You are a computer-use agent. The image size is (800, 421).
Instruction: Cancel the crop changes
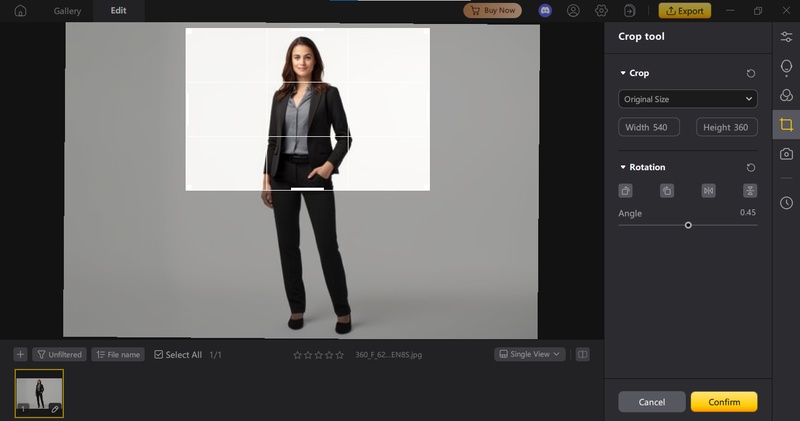pyautogui.click(x=652, y=402)
